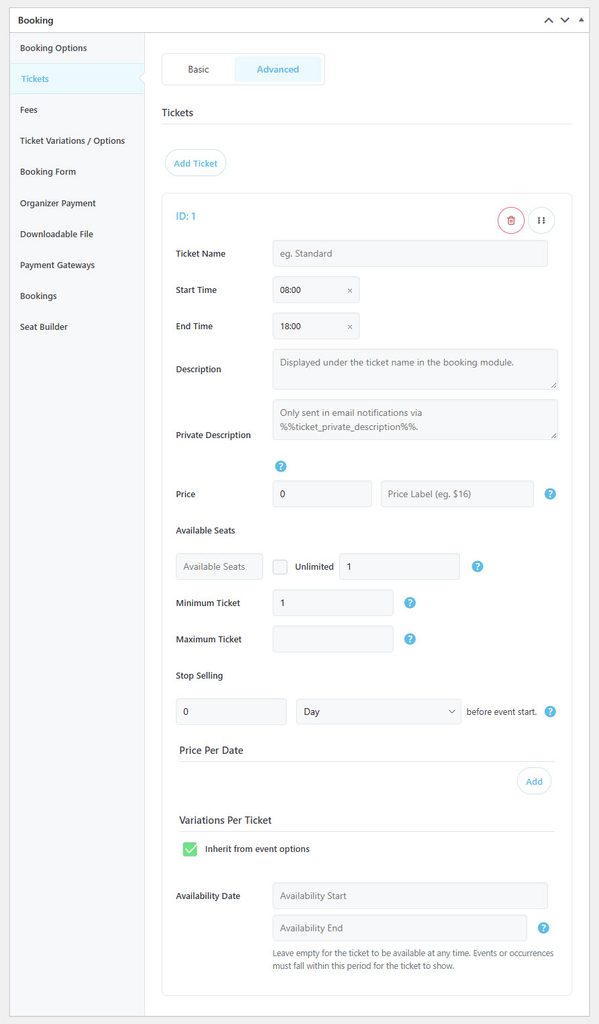The width and height of the screenshot is (599, 1024).
Task: Open help icon below Private Description
Action: coord(281,466)
